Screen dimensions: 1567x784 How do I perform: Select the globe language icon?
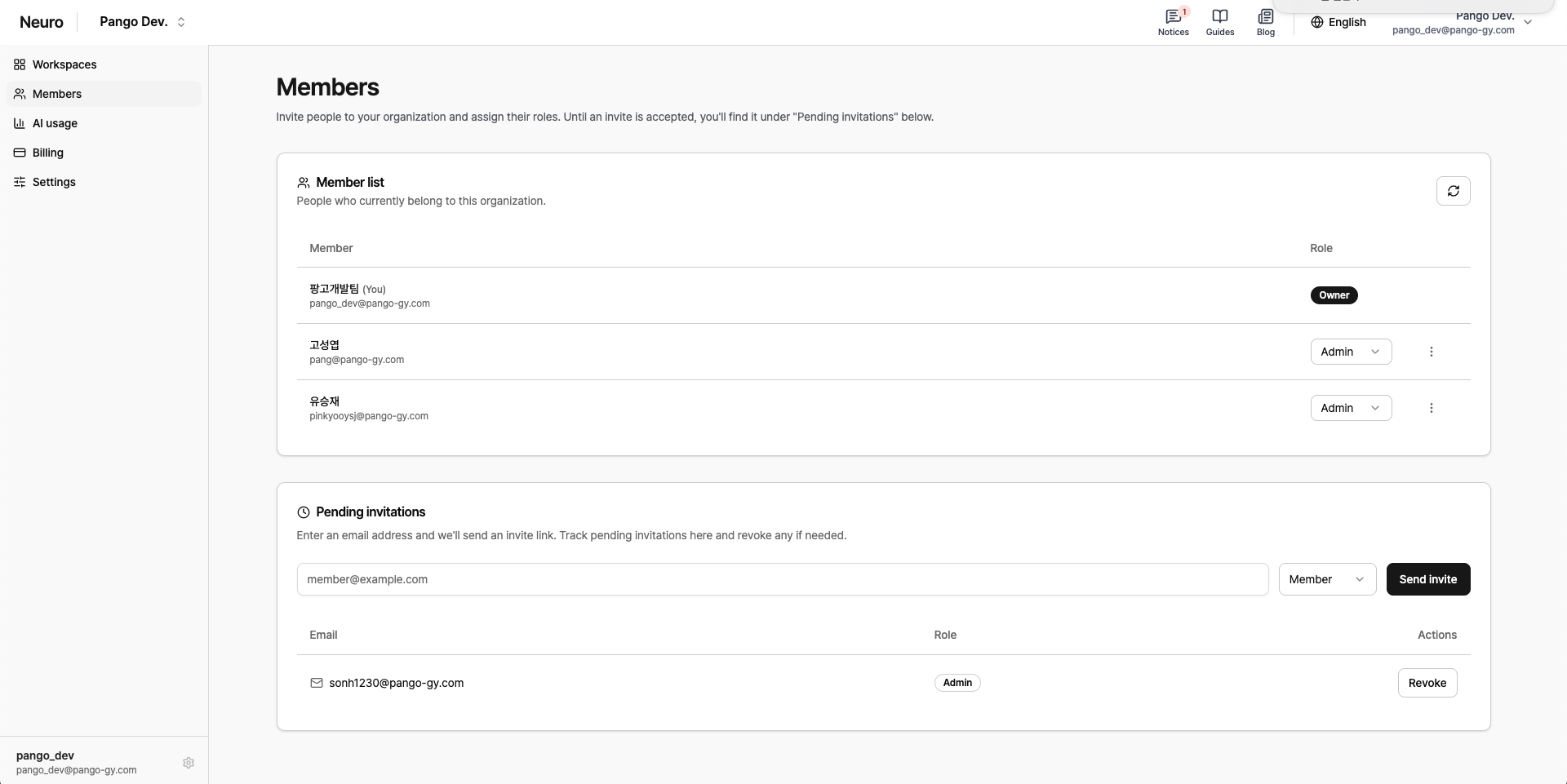point(1316,22)
